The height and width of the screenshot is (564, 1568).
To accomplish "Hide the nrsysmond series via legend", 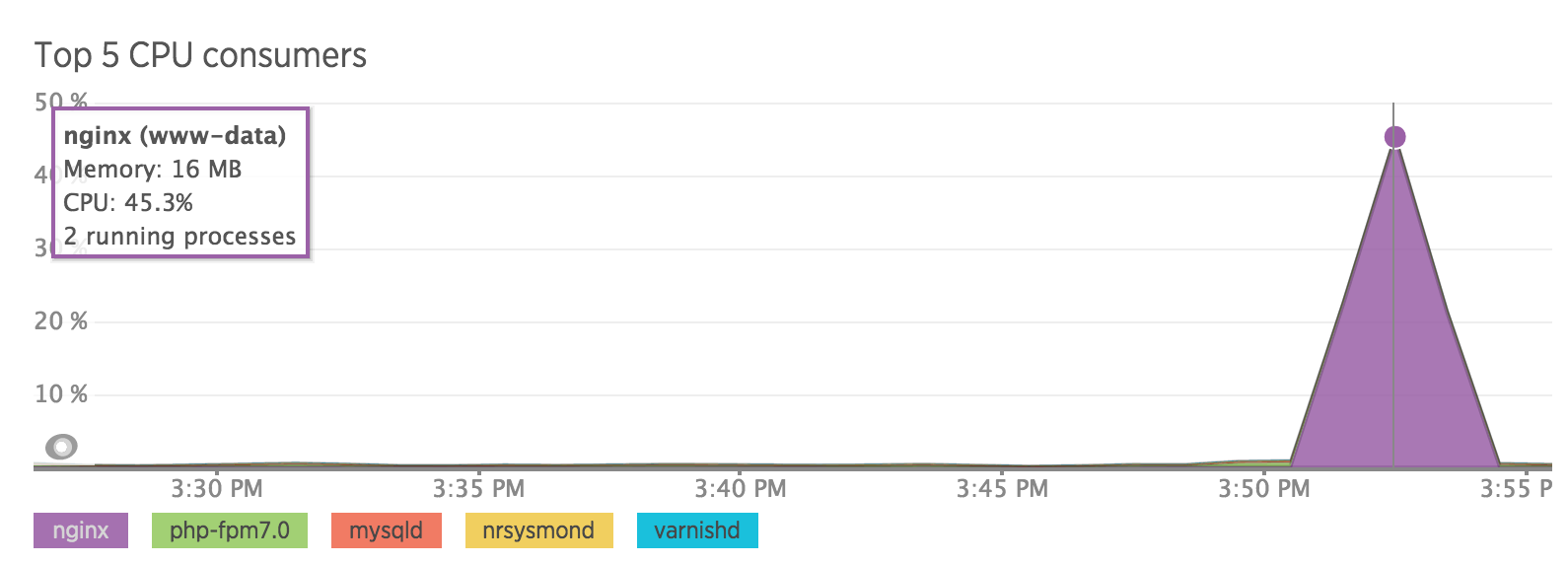I will [x=538, y=530].
